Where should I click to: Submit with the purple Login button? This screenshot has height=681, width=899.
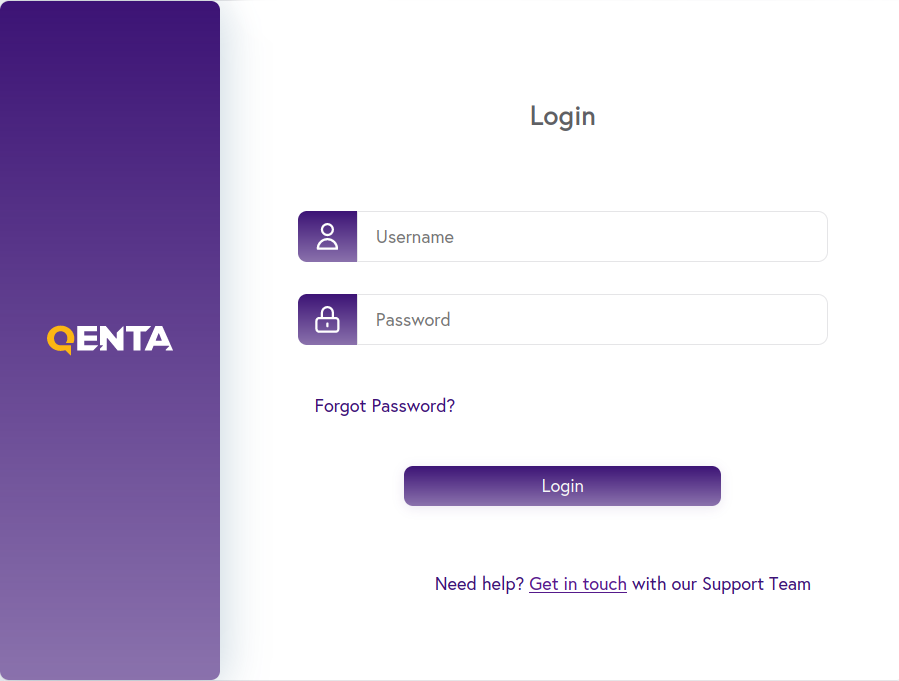[x=562, y=486]
